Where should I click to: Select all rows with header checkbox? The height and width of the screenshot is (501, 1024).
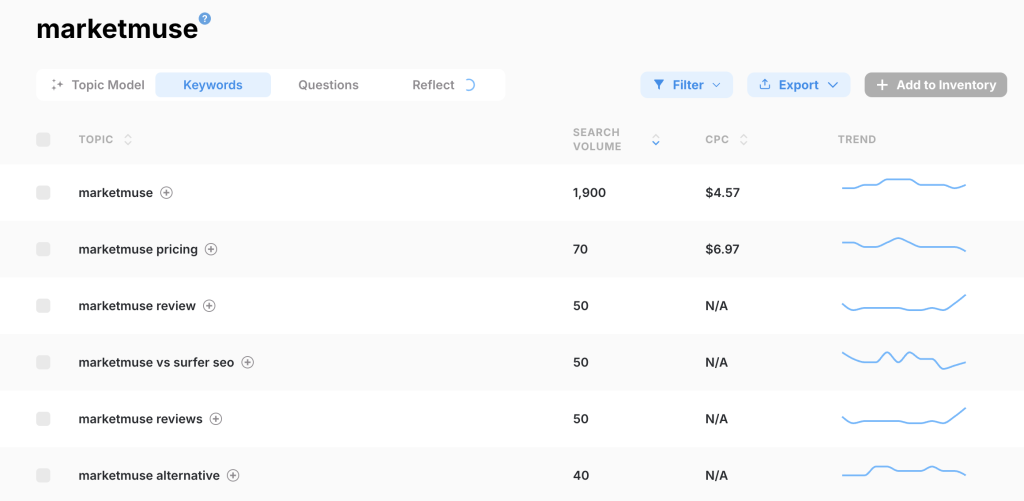tap(43, 139)
